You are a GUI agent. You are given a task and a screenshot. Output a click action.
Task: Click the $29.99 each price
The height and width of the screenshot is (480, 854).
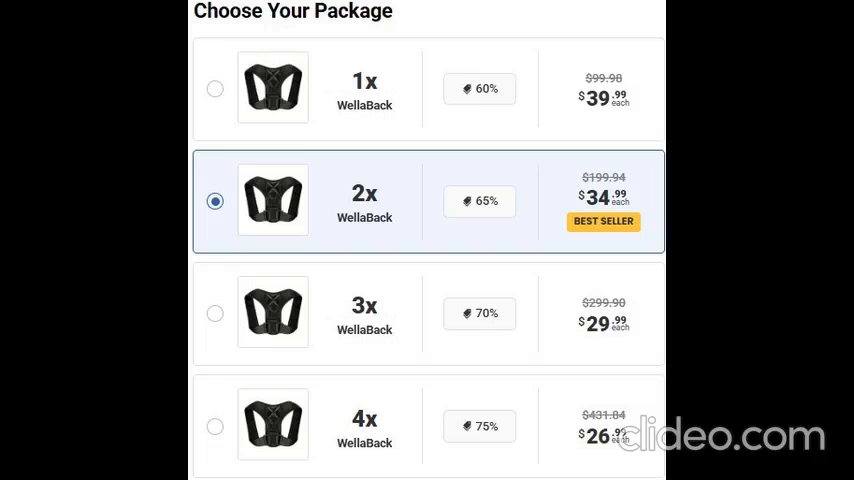pos(603,323)
